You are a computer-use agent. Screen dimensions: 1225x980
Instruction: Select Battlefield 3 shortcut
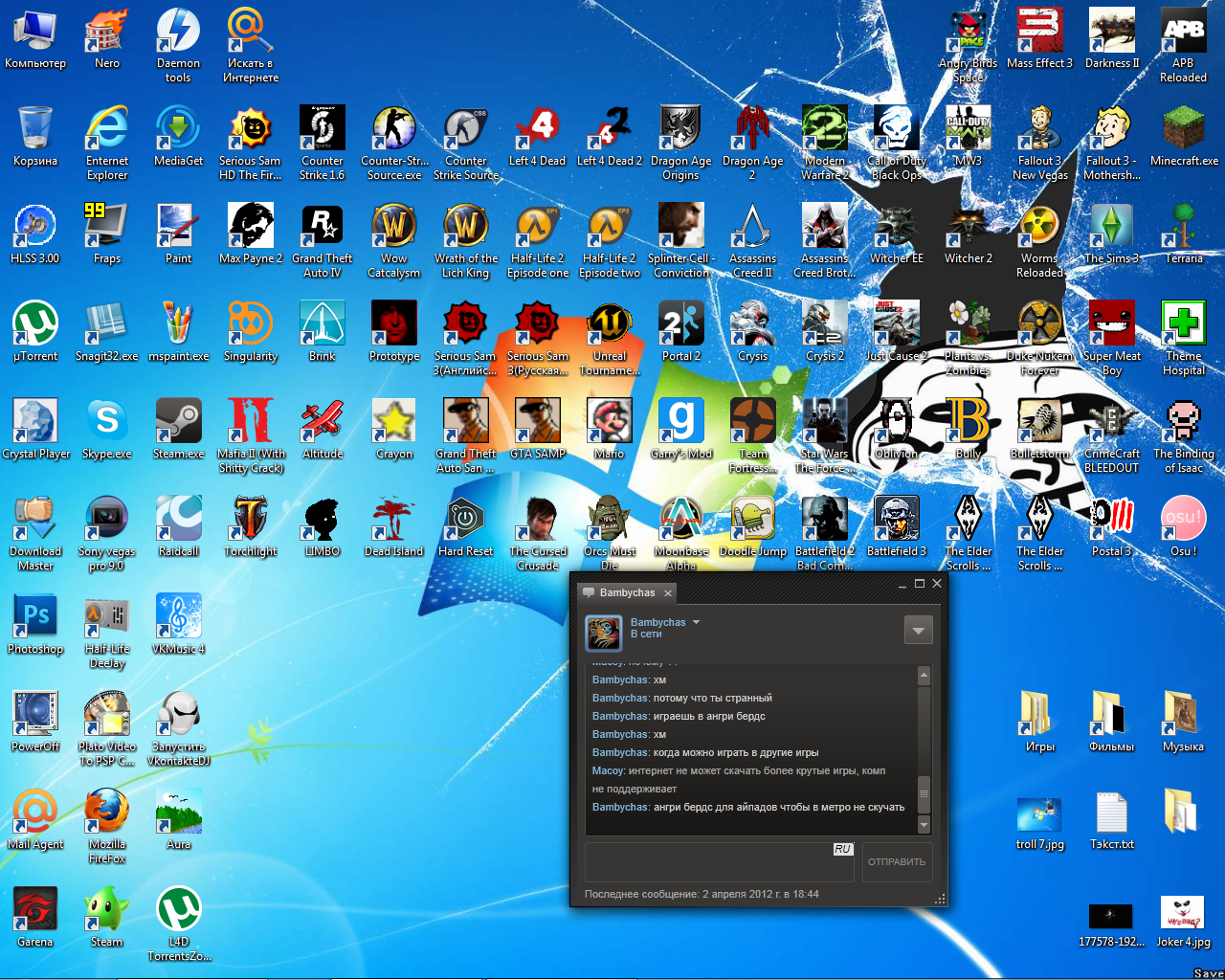tap(897, 526)
